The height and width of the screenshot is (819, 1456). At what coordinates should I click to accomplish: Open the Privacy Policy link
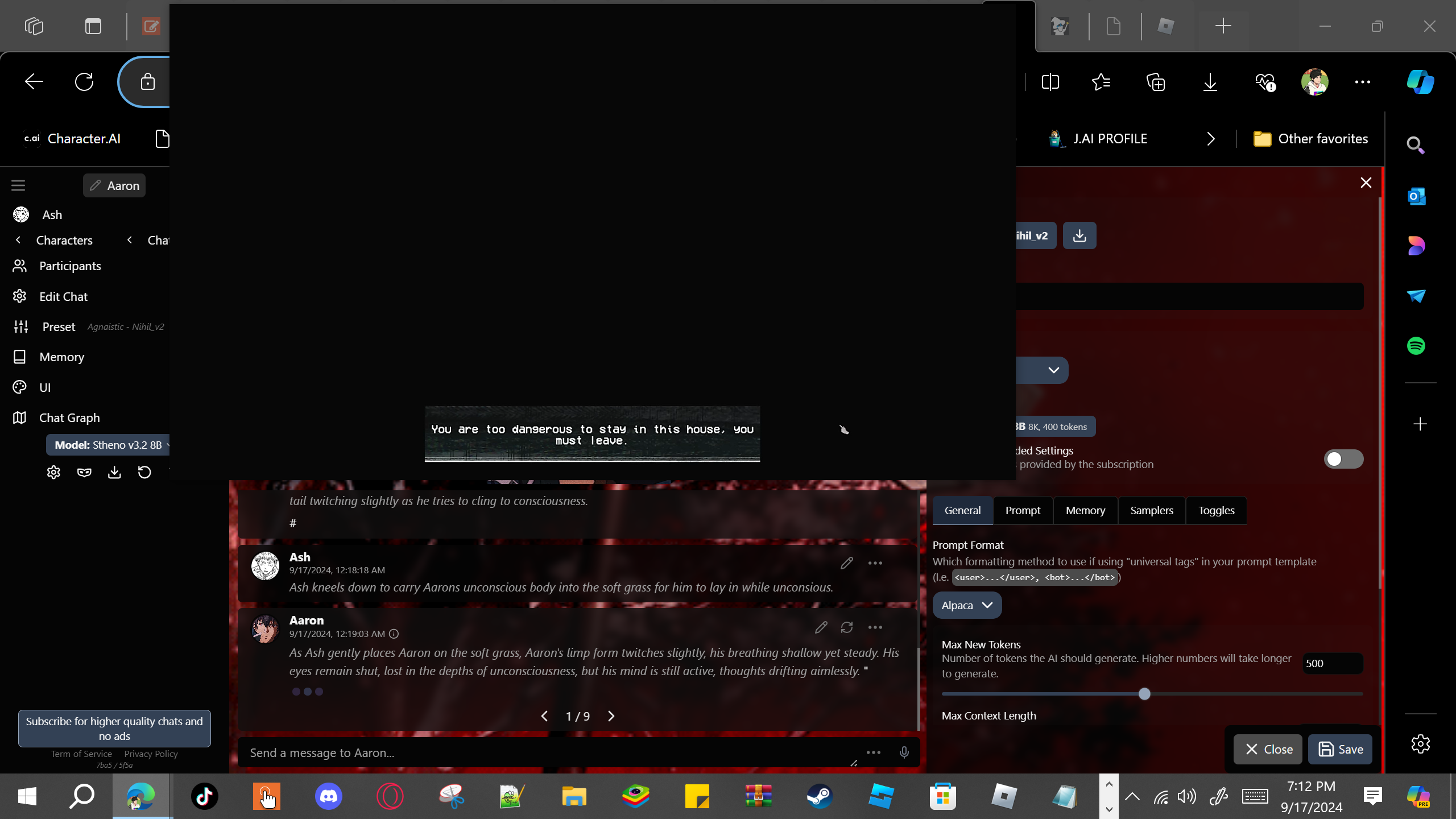(151, 754)
